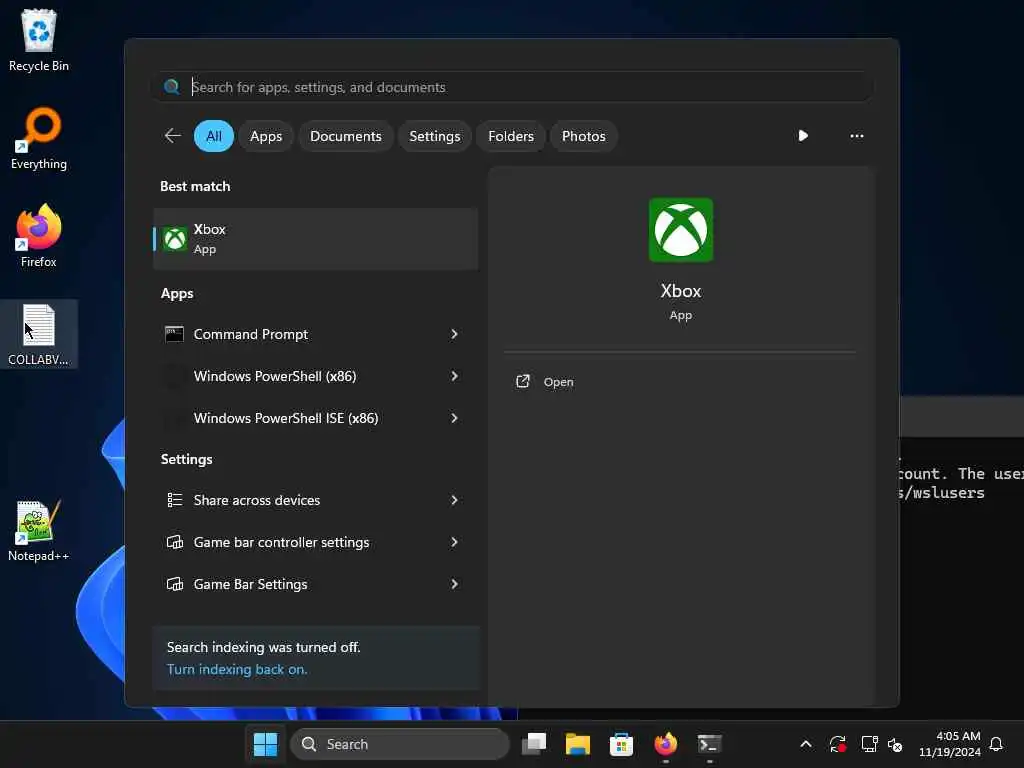Image resolution: width=1024 pixels, height=768 pixels.
Task: Click the Share across devices settings icon
Action: [174, 500]
